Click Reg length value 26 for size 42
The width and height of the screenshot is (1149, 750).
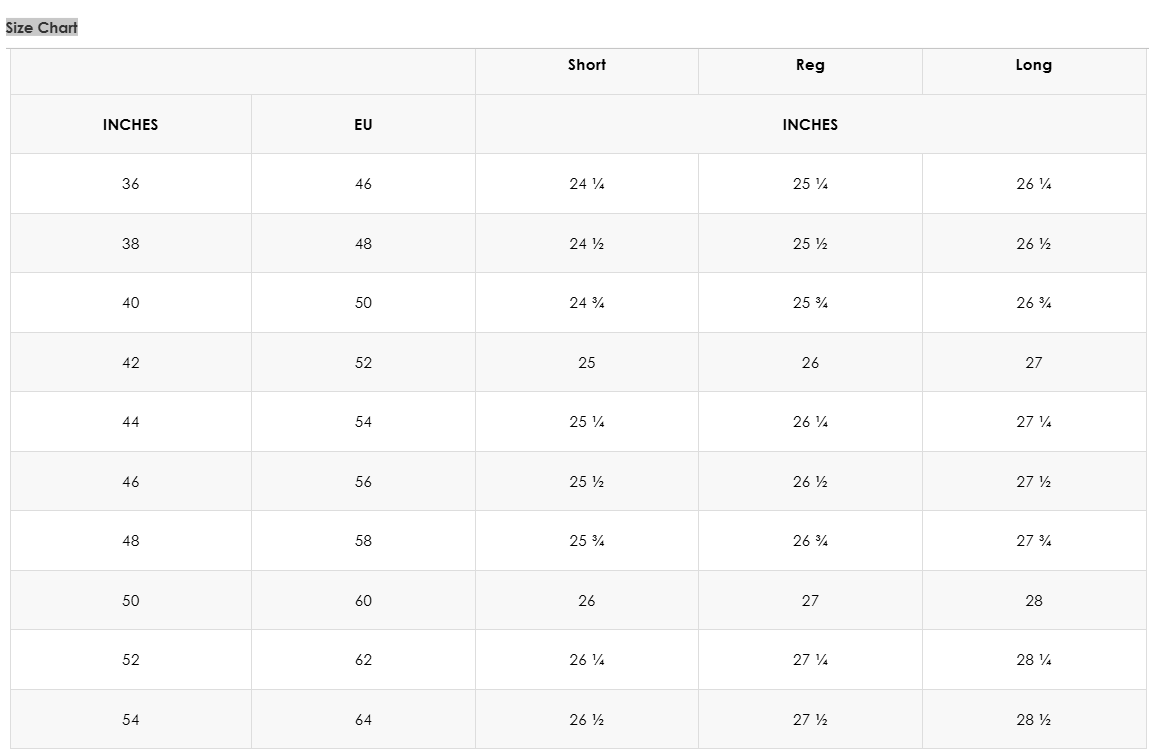(810, 363)
